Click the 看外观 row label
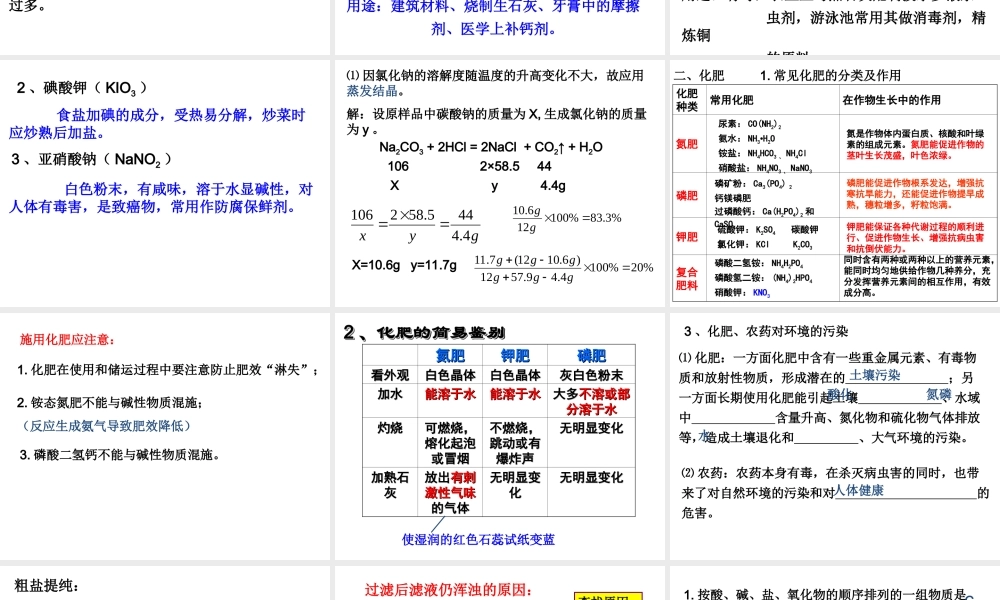The width and height of the screenshot is (1000, 600). click(x=390, y=375)
